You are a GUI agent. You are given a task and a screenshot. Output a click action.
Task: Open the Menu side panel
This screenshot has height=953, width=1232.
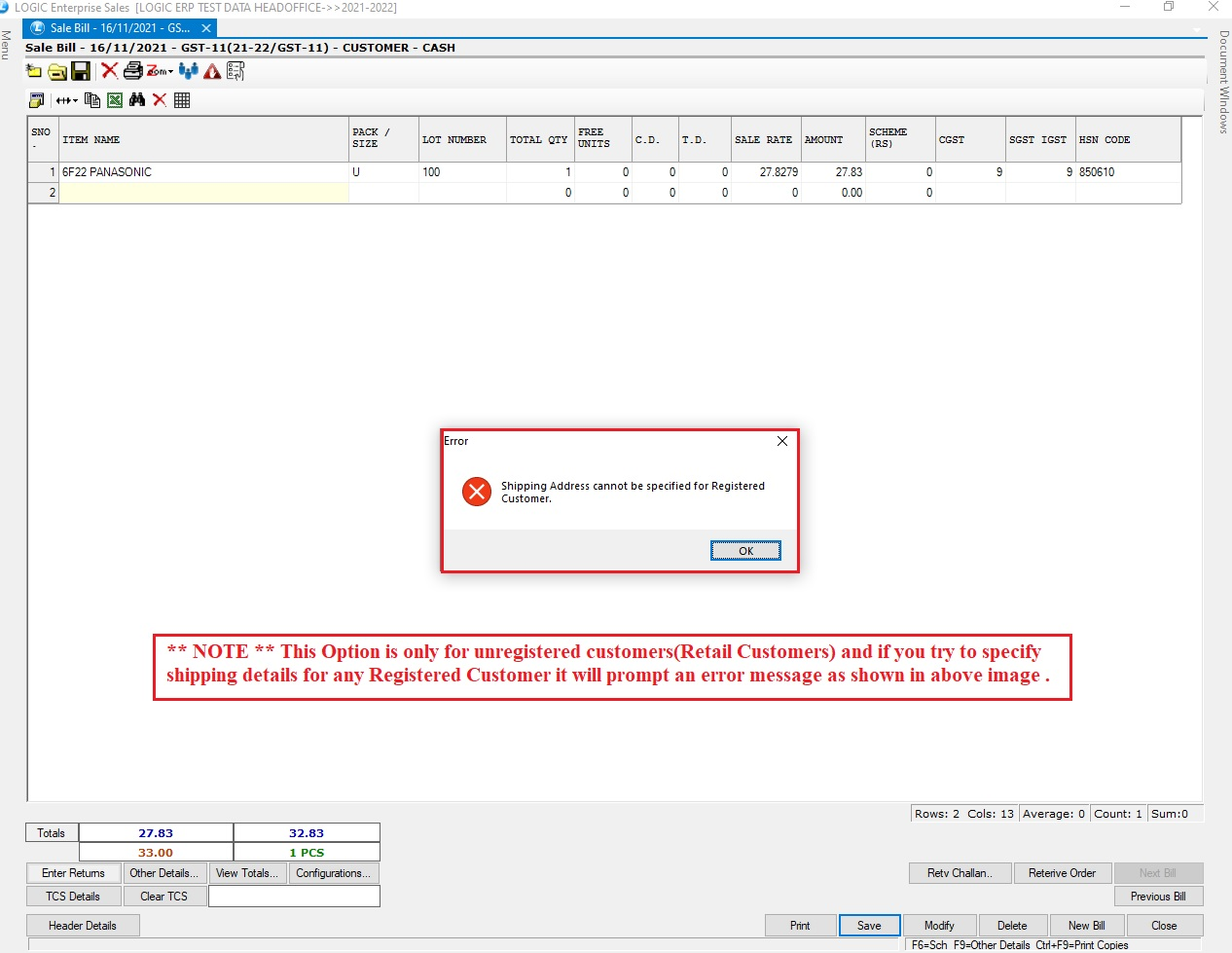coord(7,45)
